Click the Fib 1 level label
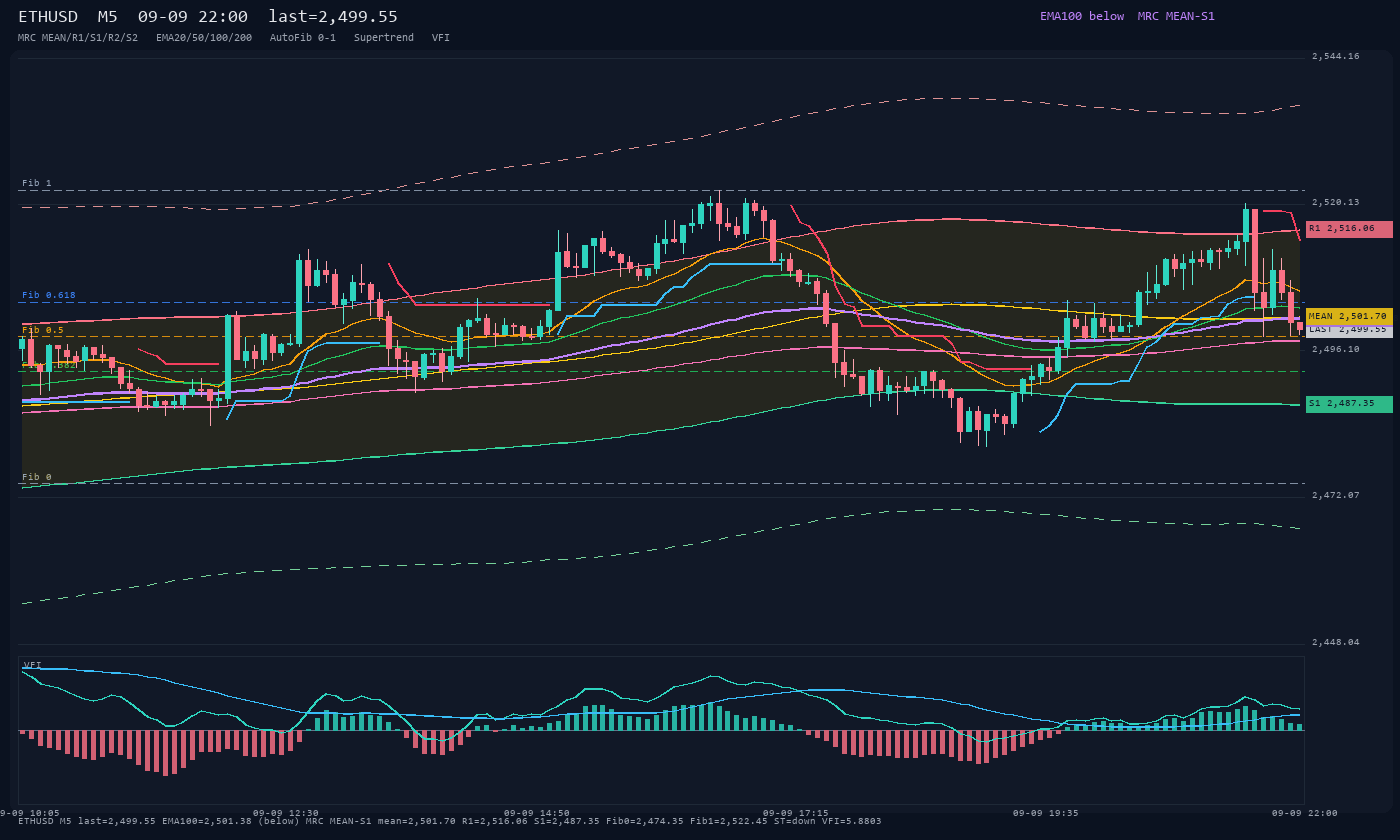This screenshot has width=1400, height=840. (x=37, y=184)
